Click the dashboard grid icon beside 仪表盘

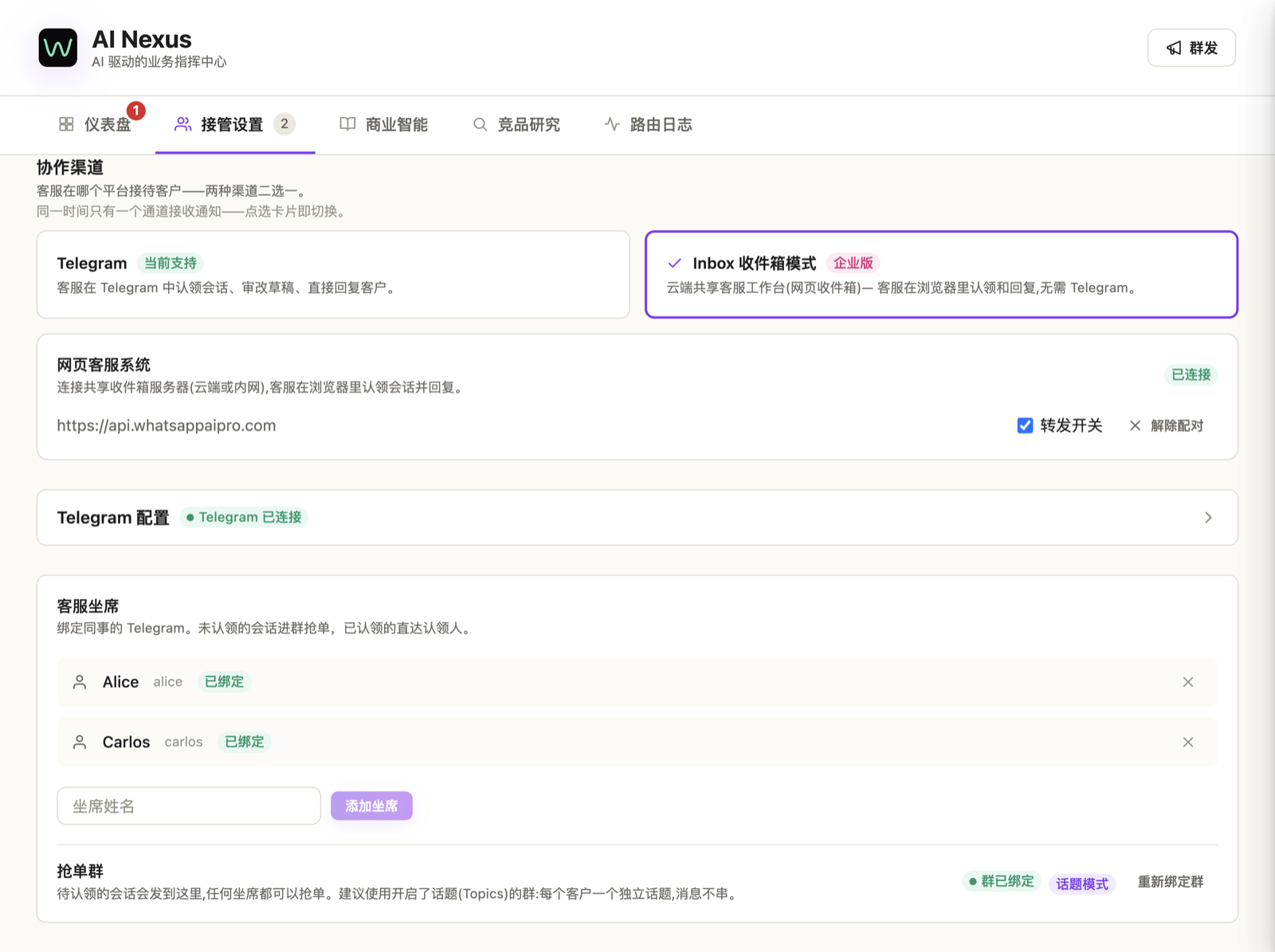point(66,124)
